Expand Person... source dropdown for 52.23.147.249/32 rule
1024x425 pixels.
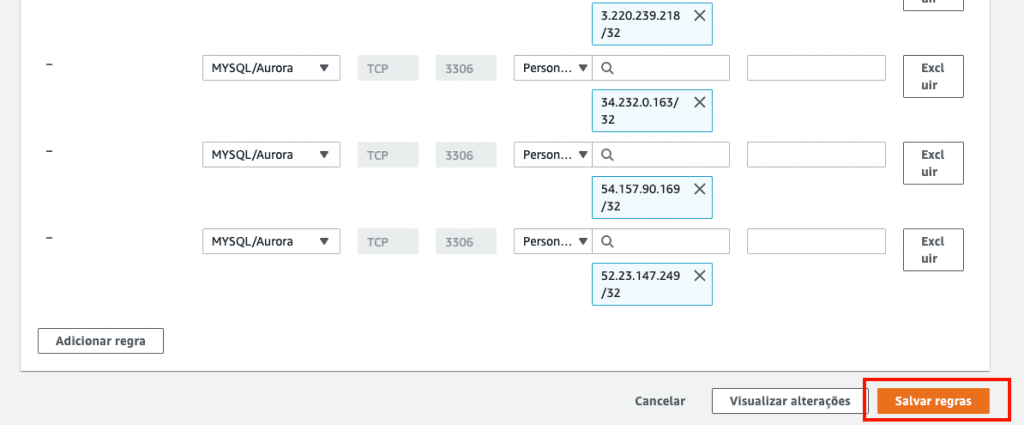553,241
